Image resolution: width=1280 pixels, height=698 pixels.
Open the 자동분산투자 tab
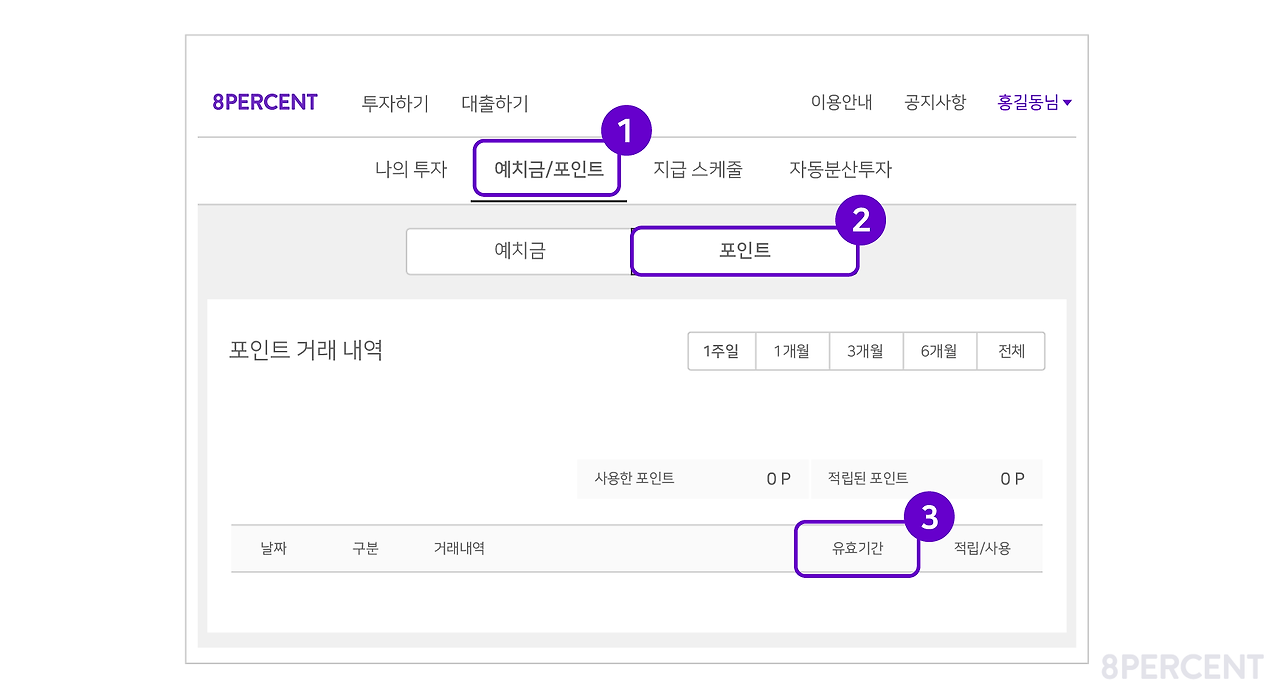(838, 169)
